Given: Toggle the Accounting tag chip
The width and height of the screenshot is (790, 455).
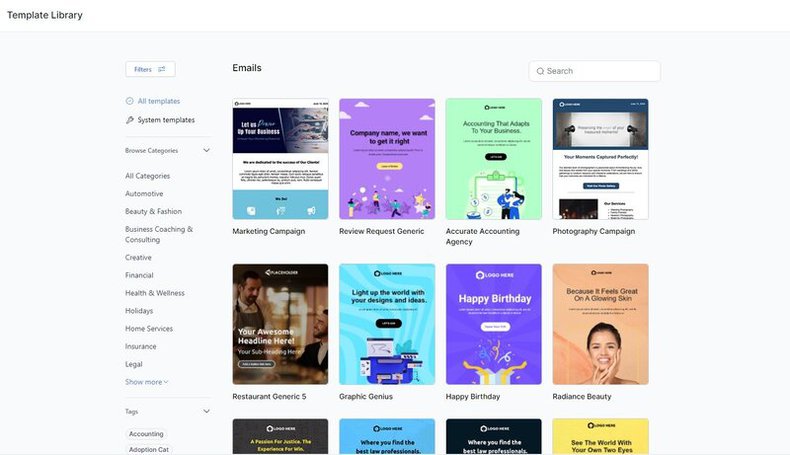Looking at the screenshot, I should click(x=146, y=434).
